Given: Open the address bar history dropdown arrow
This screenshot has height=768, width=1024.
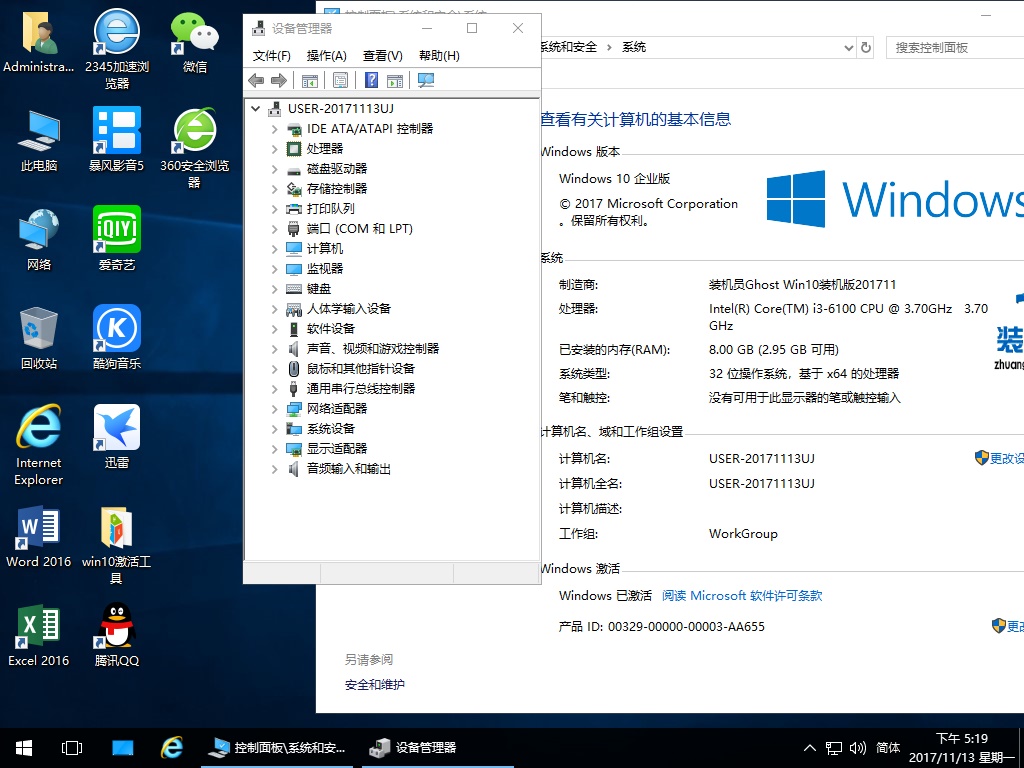Looking at the screenshot, I should (x=849, y=47).
